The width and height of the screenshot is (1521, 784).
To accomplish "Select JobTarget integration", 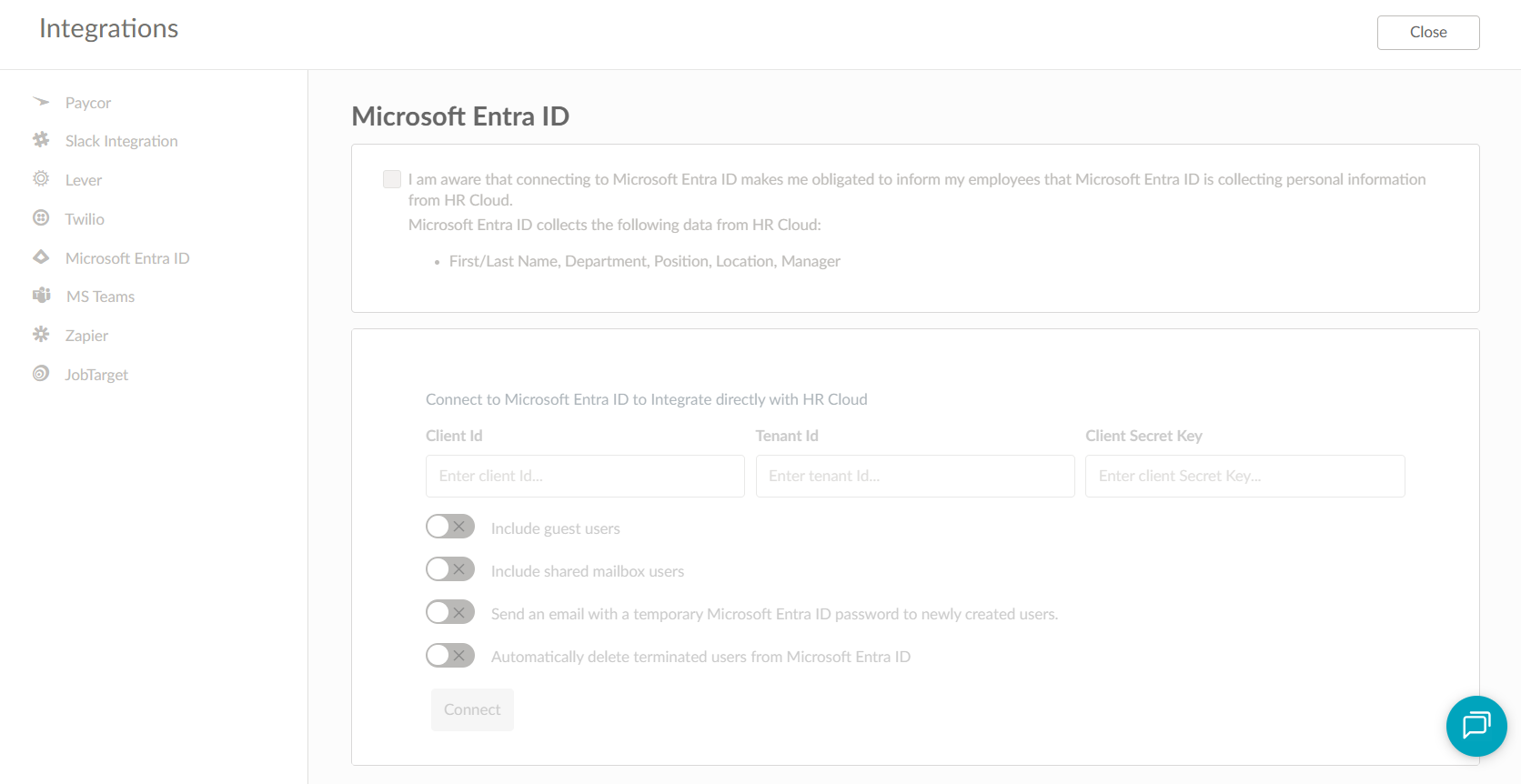I will click(x=96, y=375).
